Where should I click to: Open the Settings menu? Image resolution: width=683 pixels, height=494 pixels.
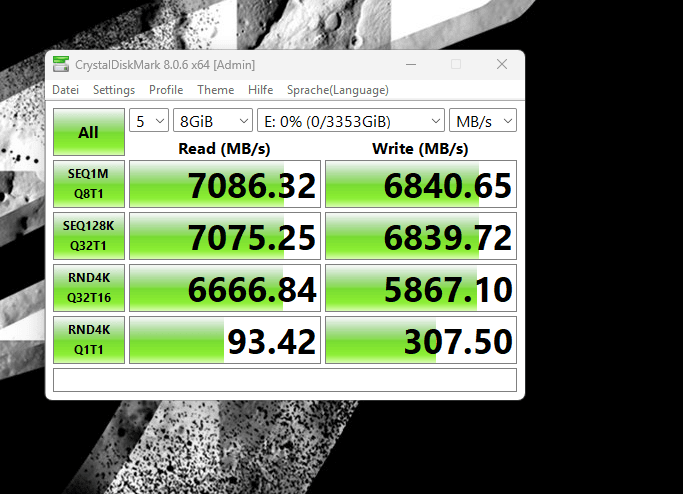114,90
